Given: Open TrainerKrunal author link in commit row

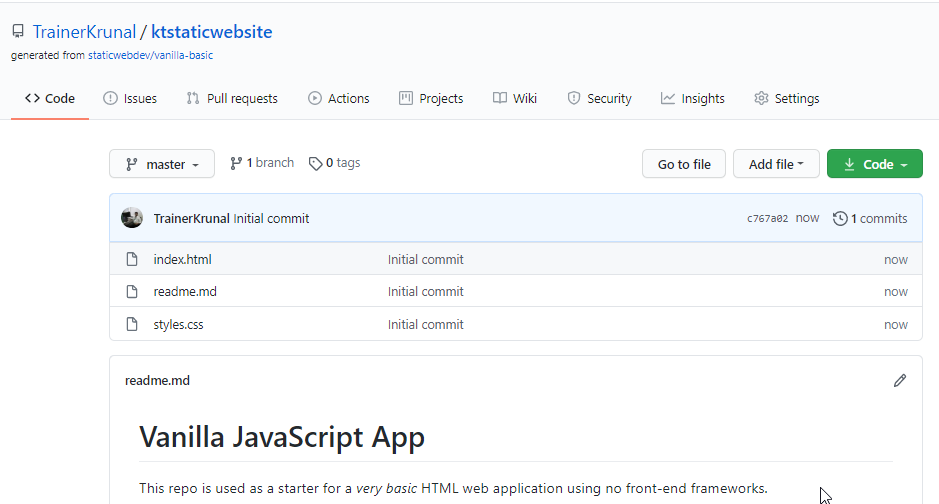Looking at the screenshot, I should pyautogui.click(x=192, y=218).
